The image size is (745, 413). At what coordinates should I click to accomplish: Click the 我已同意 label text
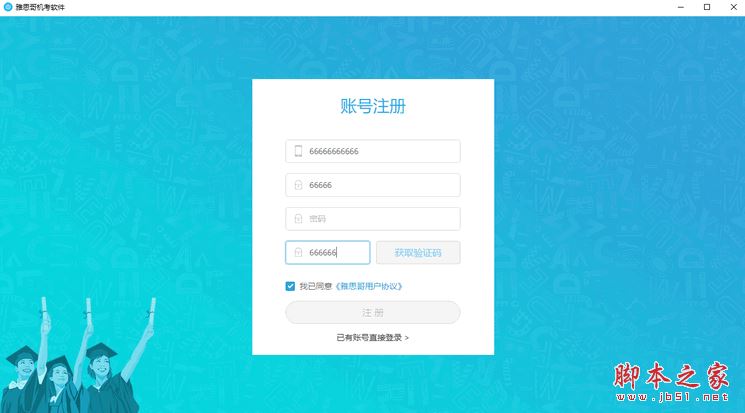pyautogui.click(x=315, y=286)
